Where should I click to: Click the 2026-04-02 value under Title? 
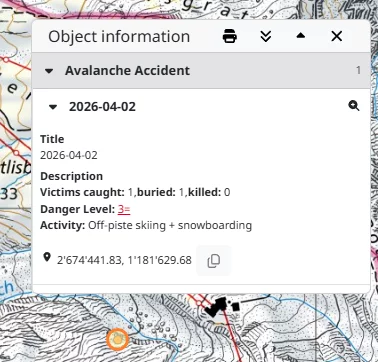69,155
